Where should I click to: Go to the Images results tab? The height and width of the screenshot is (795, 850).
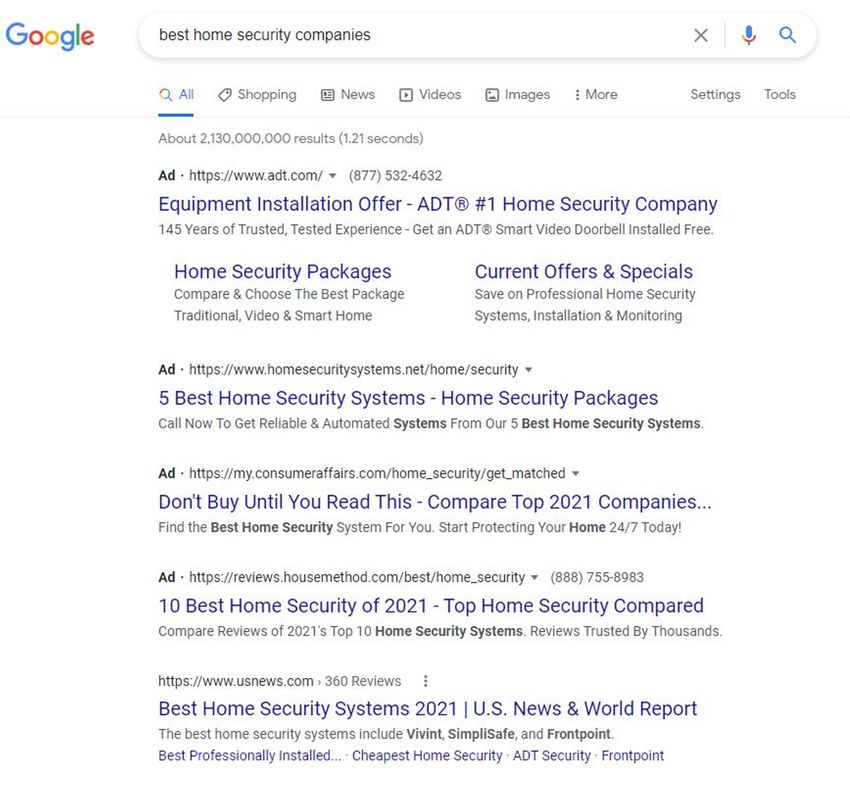click(x=517, y=95)
